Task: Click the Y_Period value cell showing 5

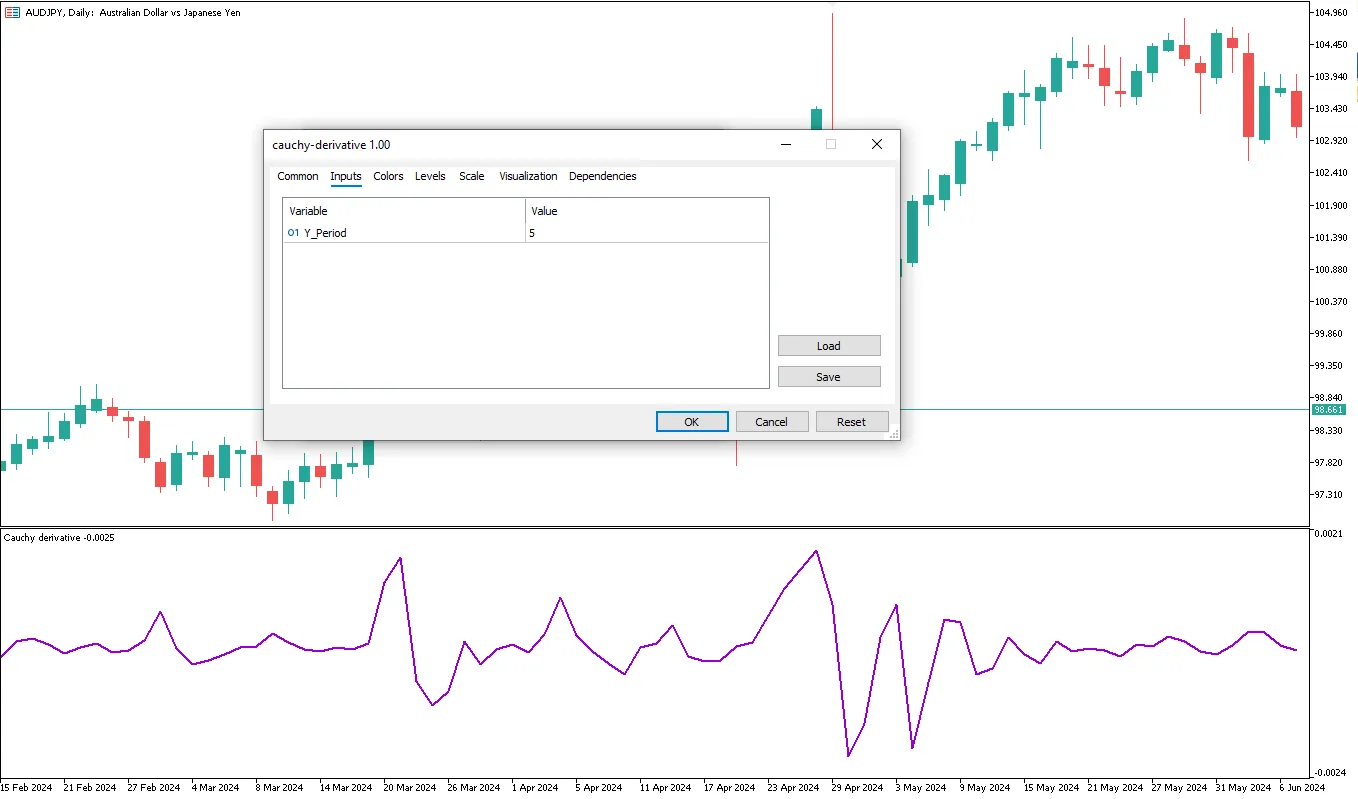Action: (x=646, y=233)
